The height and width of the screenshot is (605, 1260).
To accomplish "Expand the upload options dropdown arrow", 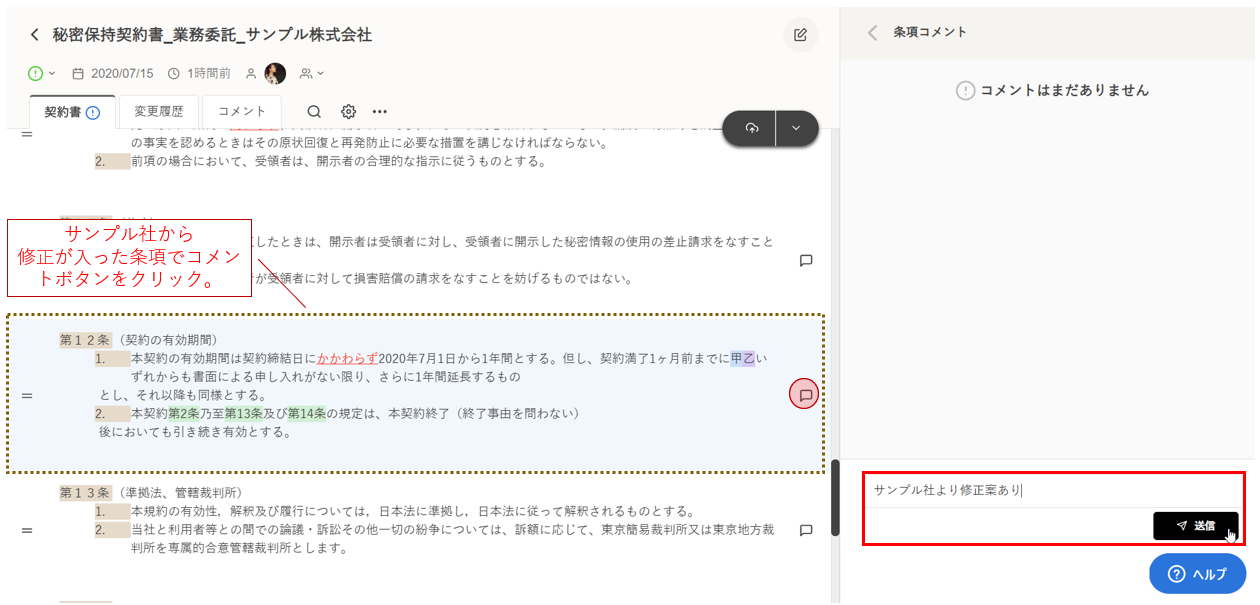I will click(x=796, y=128).
